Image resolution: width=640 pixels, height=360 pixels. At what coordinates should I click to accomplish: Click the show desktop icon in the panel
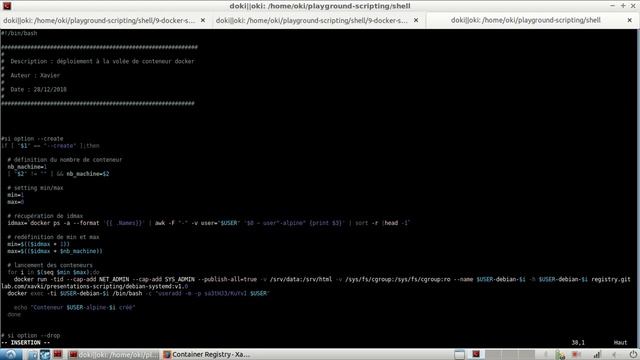tap(459, 355)
